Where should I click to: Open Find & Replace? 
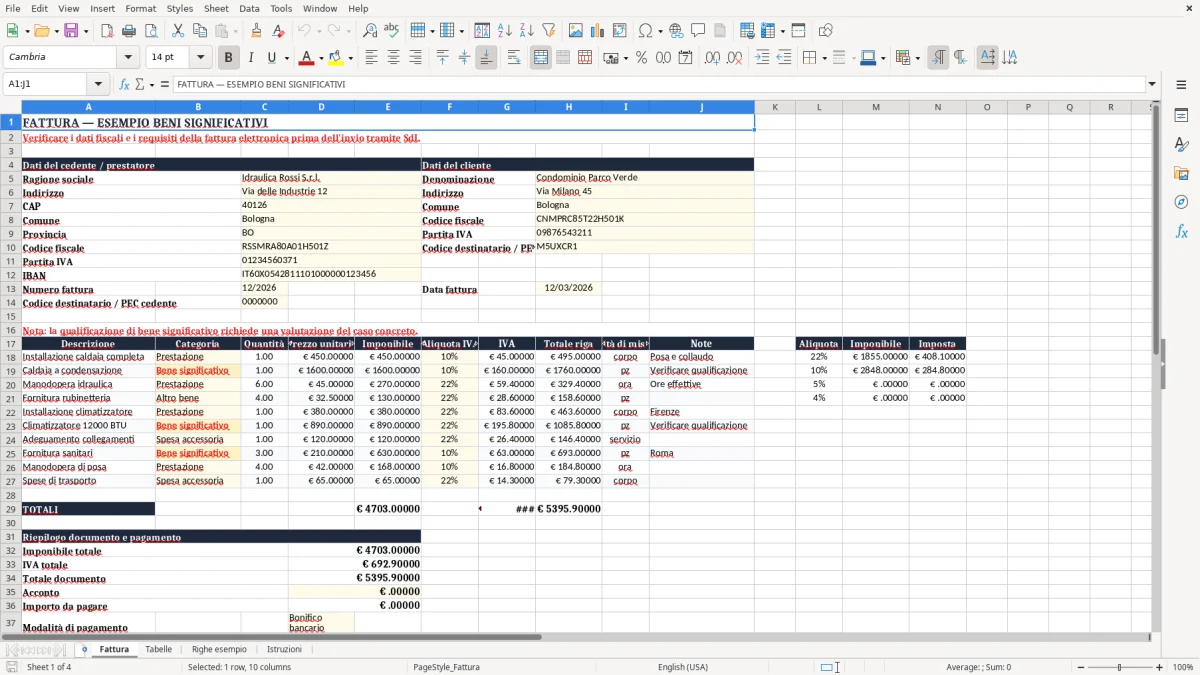(x=370, y=31)
